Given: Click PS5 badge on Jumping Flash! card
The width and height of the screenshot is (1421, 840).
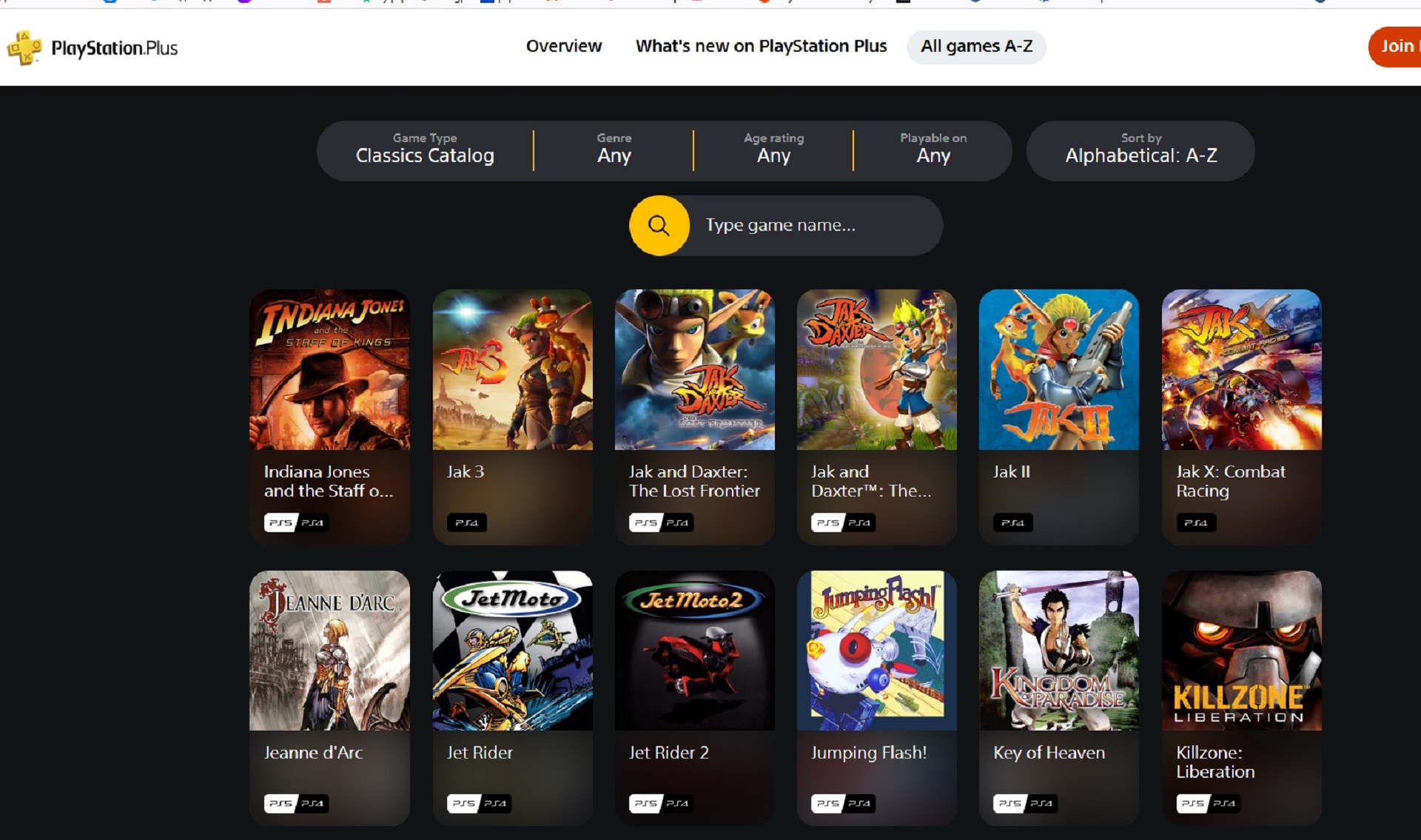Looking at the screenshot, I should [827, 803].
